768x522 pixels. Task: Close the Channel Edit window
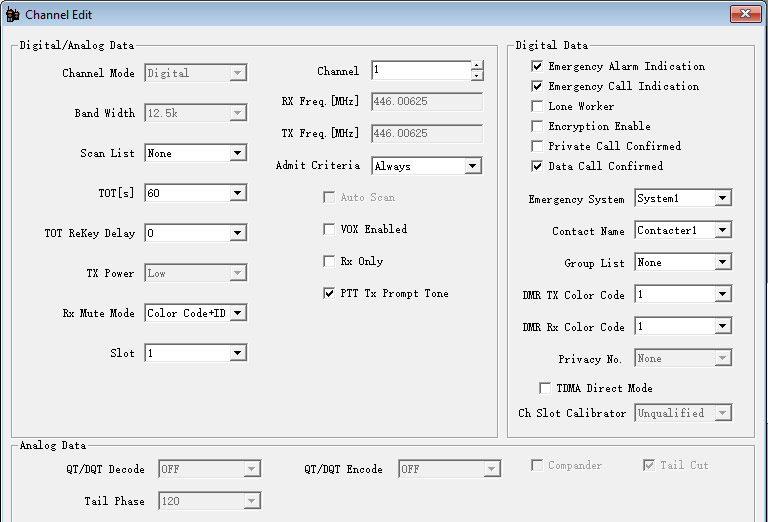click(745, 14)
